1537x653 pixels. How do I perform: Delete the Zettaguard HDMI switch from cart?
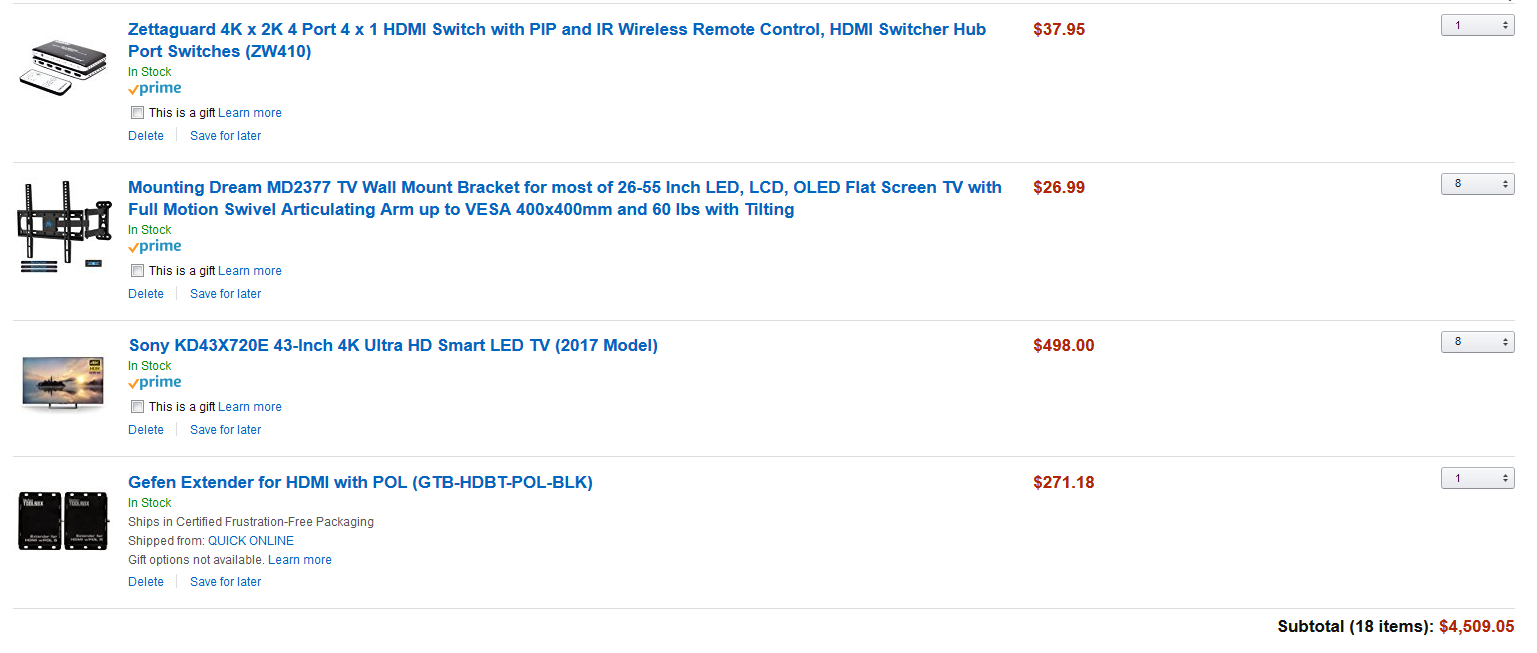pyautogui.click(x=146, y=136)
